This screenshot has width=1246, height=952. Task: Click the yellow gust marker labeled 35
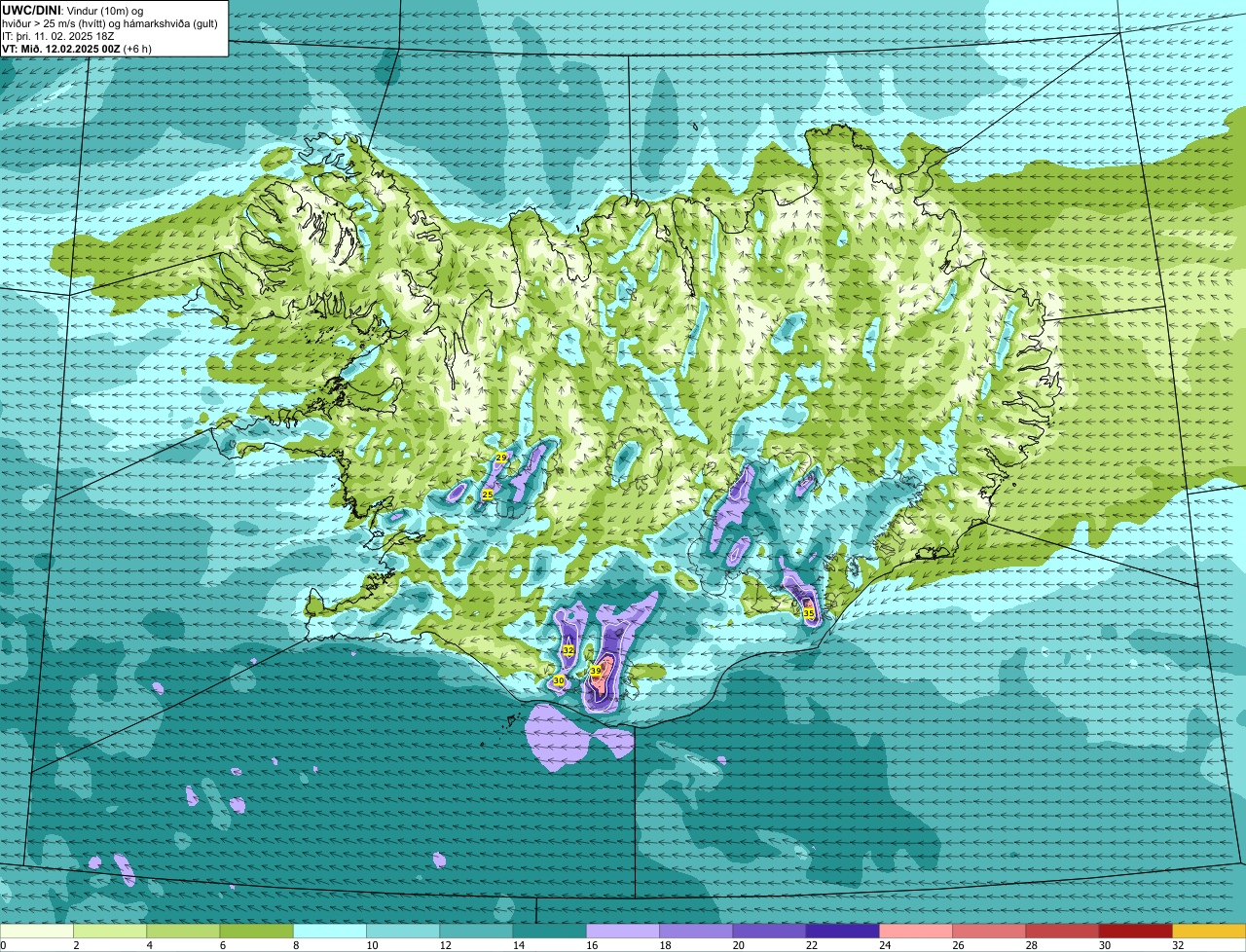point(809,613)
